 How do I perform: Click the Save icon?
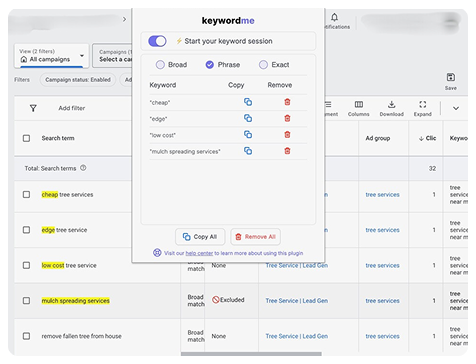pos(451,77)
